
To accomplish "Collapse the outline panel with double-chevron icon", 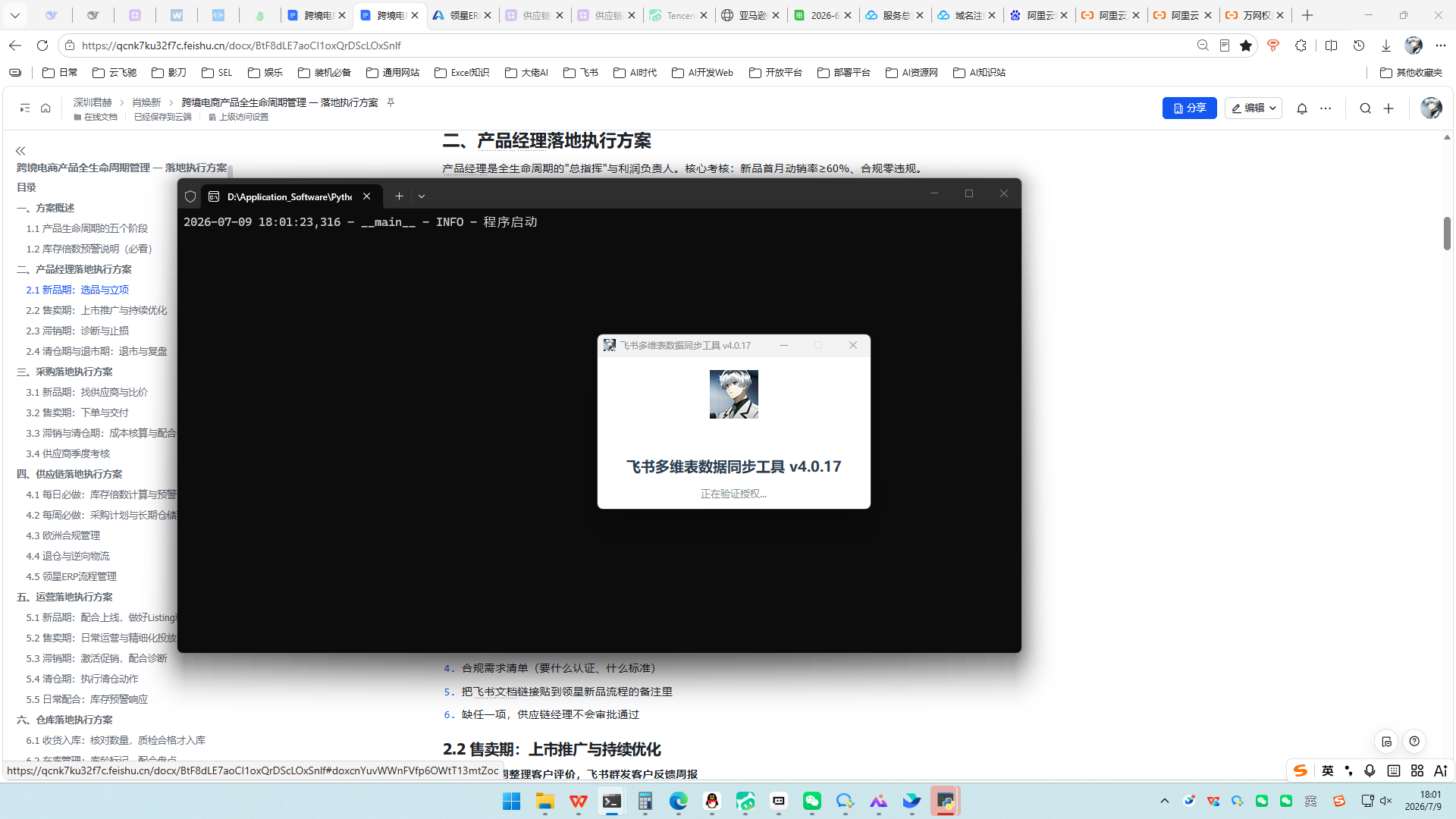I will pos(20,151).
